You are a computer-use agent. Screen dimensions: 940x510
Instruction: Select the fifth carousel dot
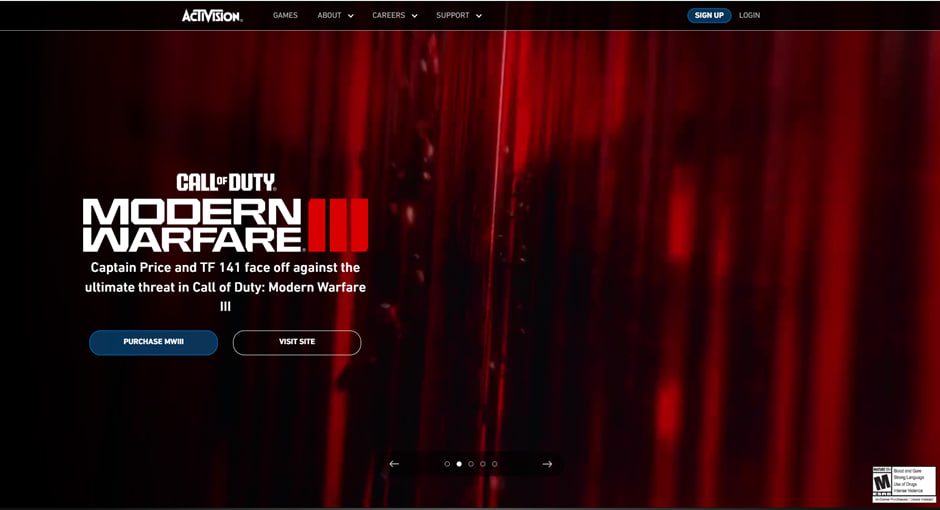coord(495,464)
